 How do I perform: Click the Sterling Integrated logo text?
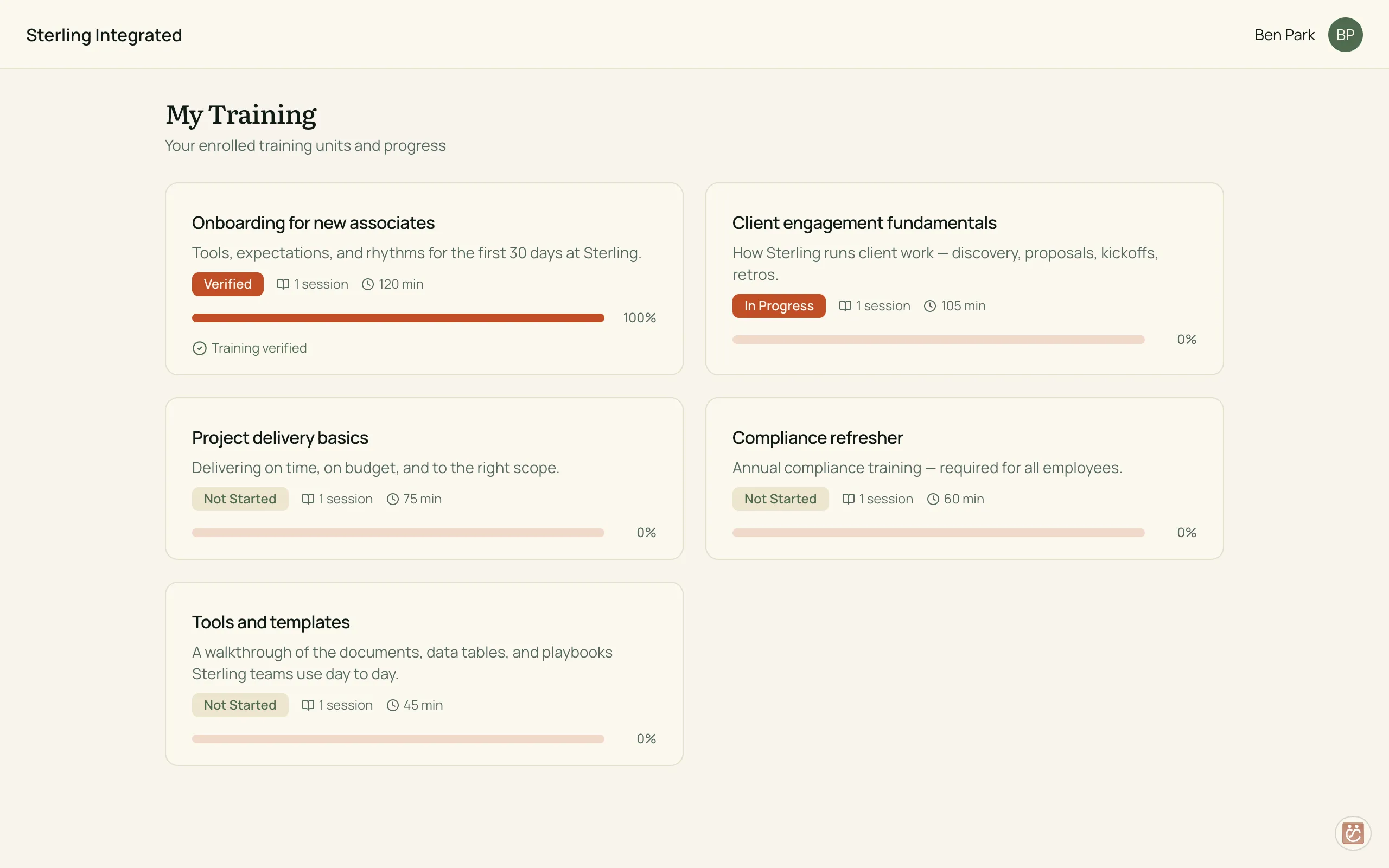[x=104, y=35]
